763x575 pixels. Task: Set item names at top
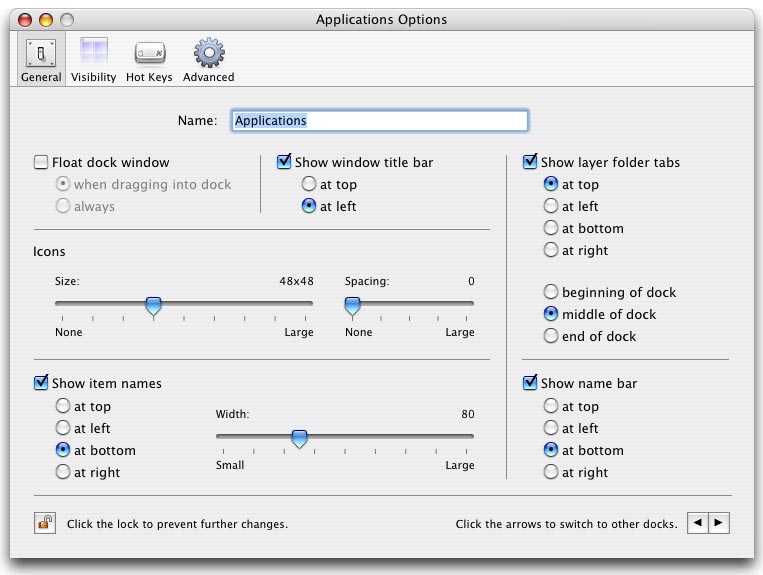click(63, 406)
